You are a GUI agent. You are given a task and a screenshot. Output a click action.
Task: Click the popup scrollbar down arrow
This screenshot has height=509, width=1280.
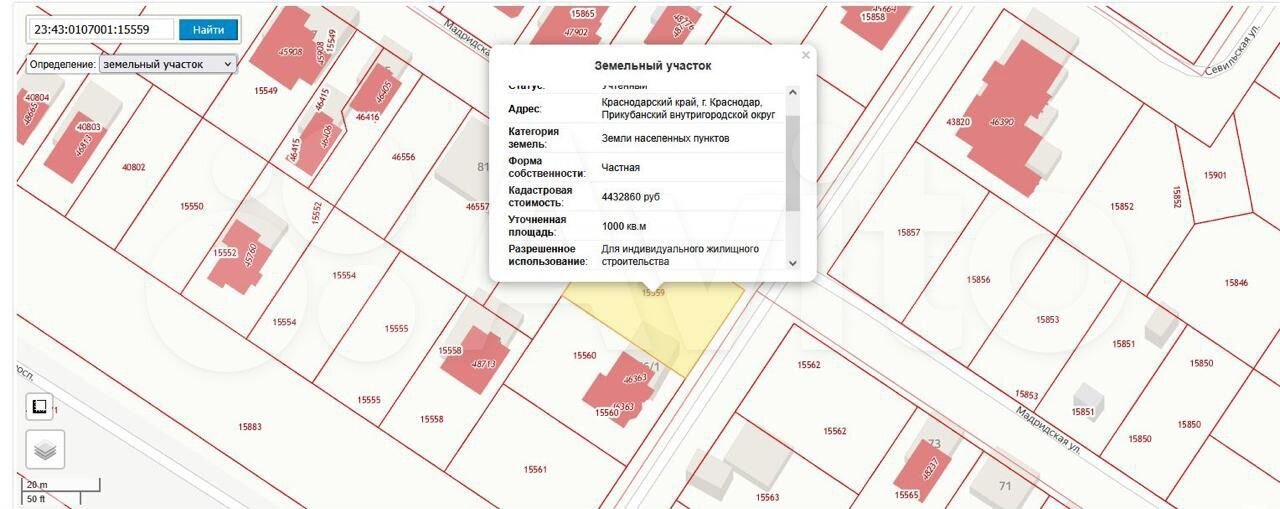793,262
